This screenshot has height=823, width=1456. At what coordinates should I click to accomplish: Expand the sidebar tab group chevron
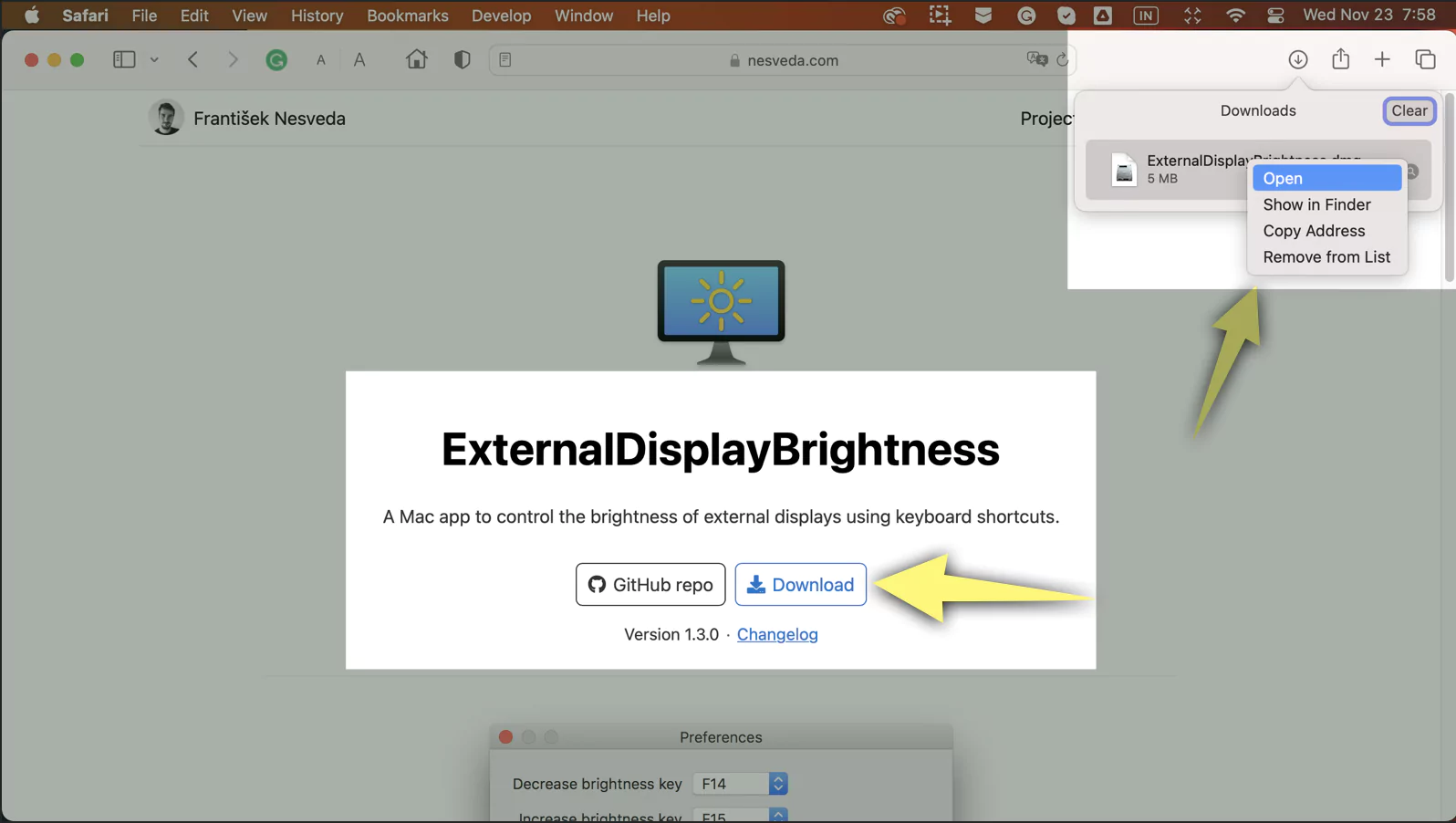click(x=154, y=60)
